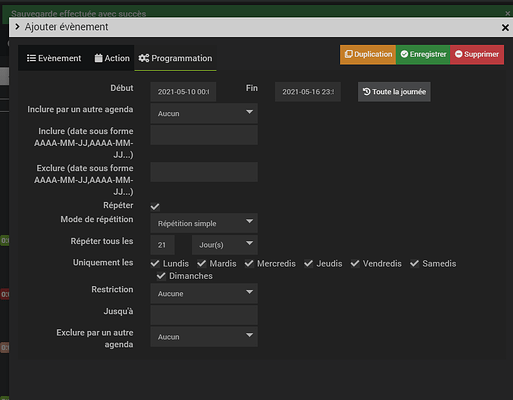513x400 pixels.
Task: Click the Jusqu'à input field
Action: click(x=204, y=315)
